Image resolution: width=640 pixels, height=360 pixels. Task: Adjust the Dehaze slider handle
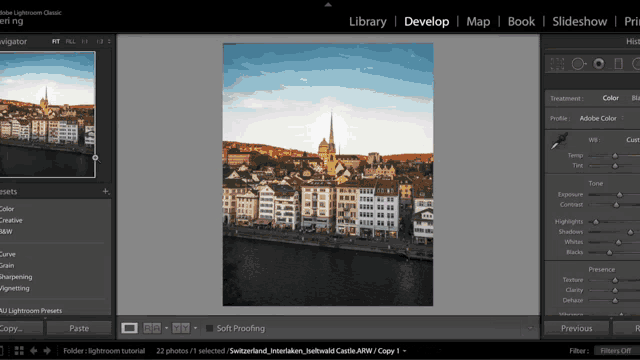pos(615,301)
